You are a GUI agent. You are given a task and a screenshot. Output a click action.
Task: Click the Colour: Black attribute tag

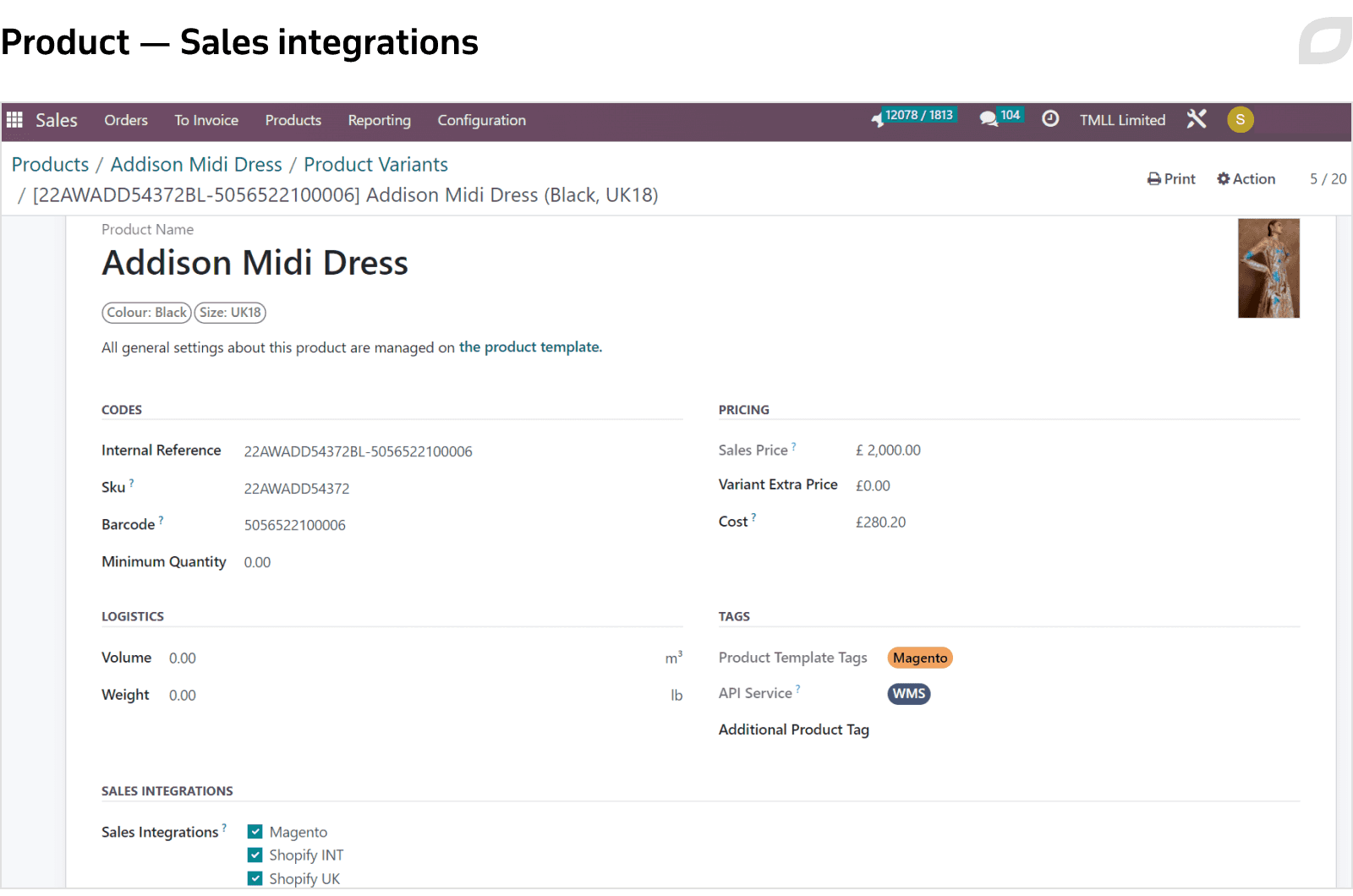point(146,313)
